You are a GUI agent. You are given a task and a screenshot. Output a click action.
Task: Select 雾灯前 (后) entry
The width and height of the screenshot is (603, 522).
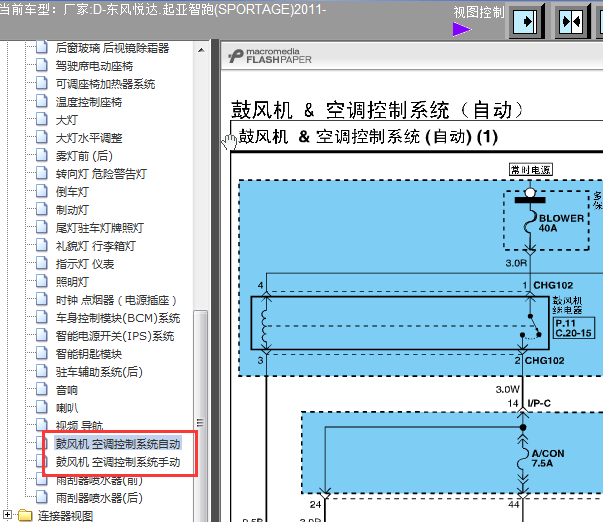coord(84,156)
